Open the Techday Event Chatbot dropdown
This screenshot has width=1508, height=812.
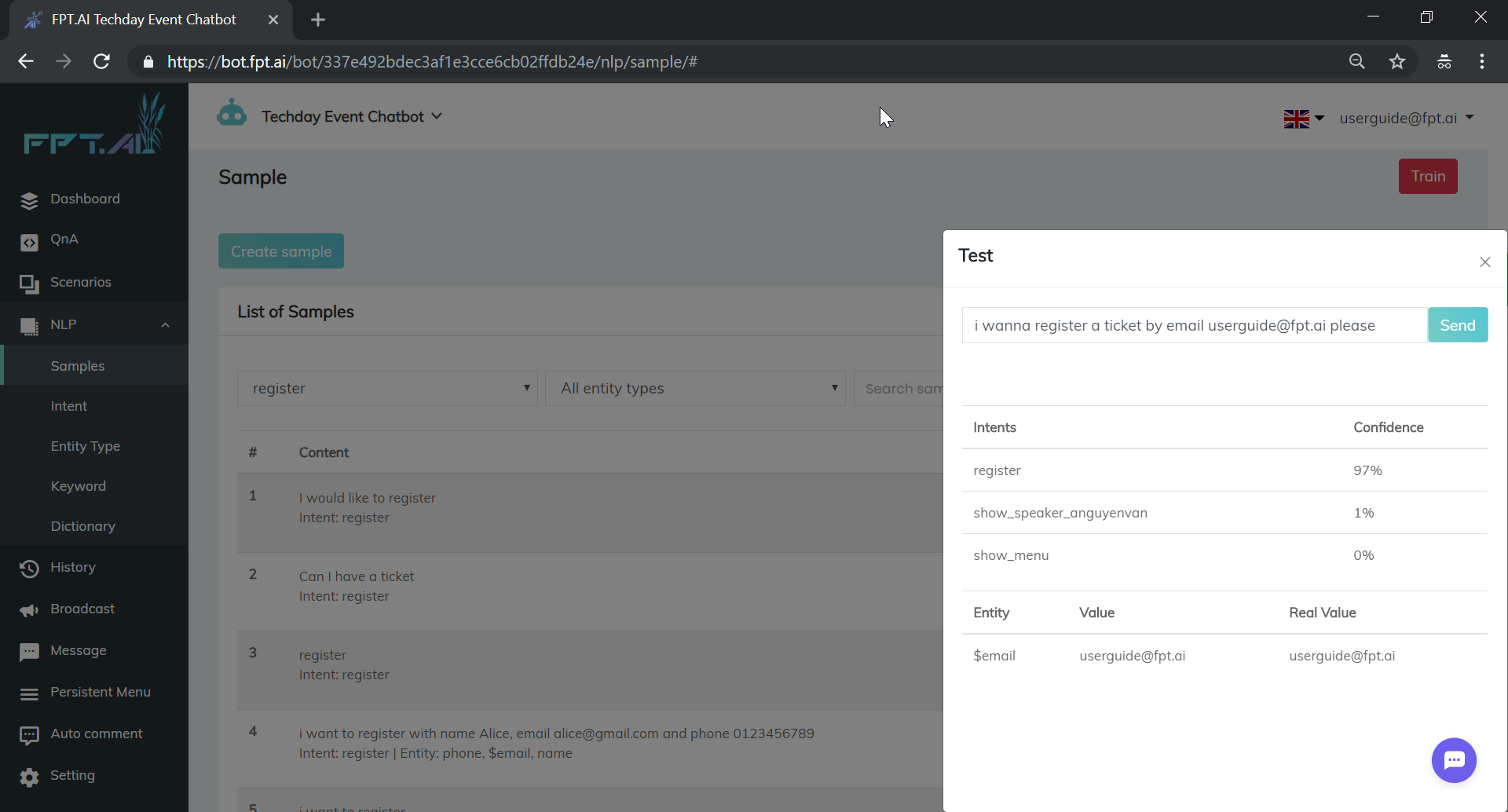[x=352, y=116]
